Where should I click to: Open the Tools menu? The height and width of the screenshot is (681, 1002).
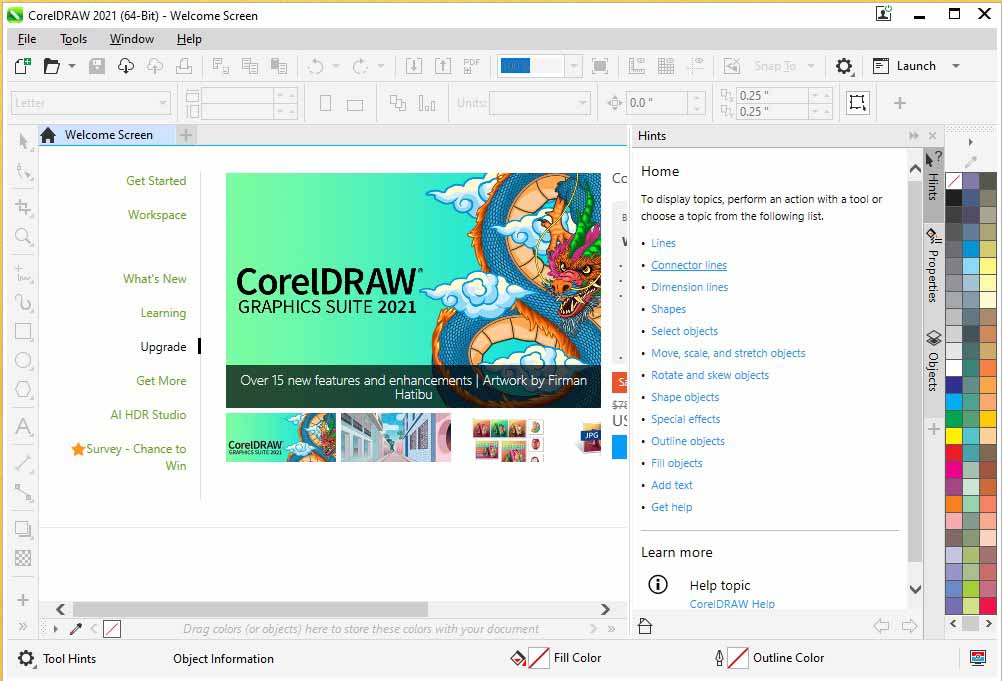point(73,39)
